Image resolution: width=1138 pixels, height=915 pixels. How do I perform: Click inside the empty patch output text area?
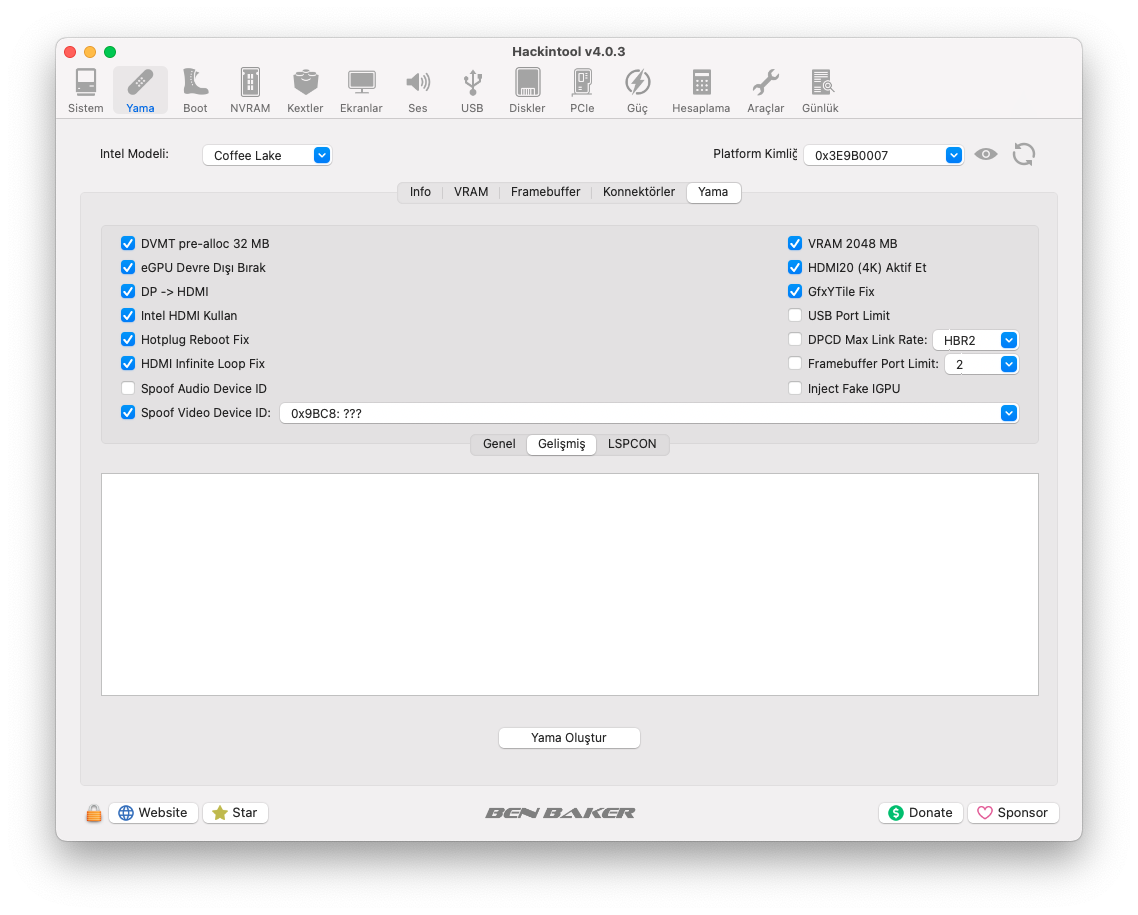569,584
